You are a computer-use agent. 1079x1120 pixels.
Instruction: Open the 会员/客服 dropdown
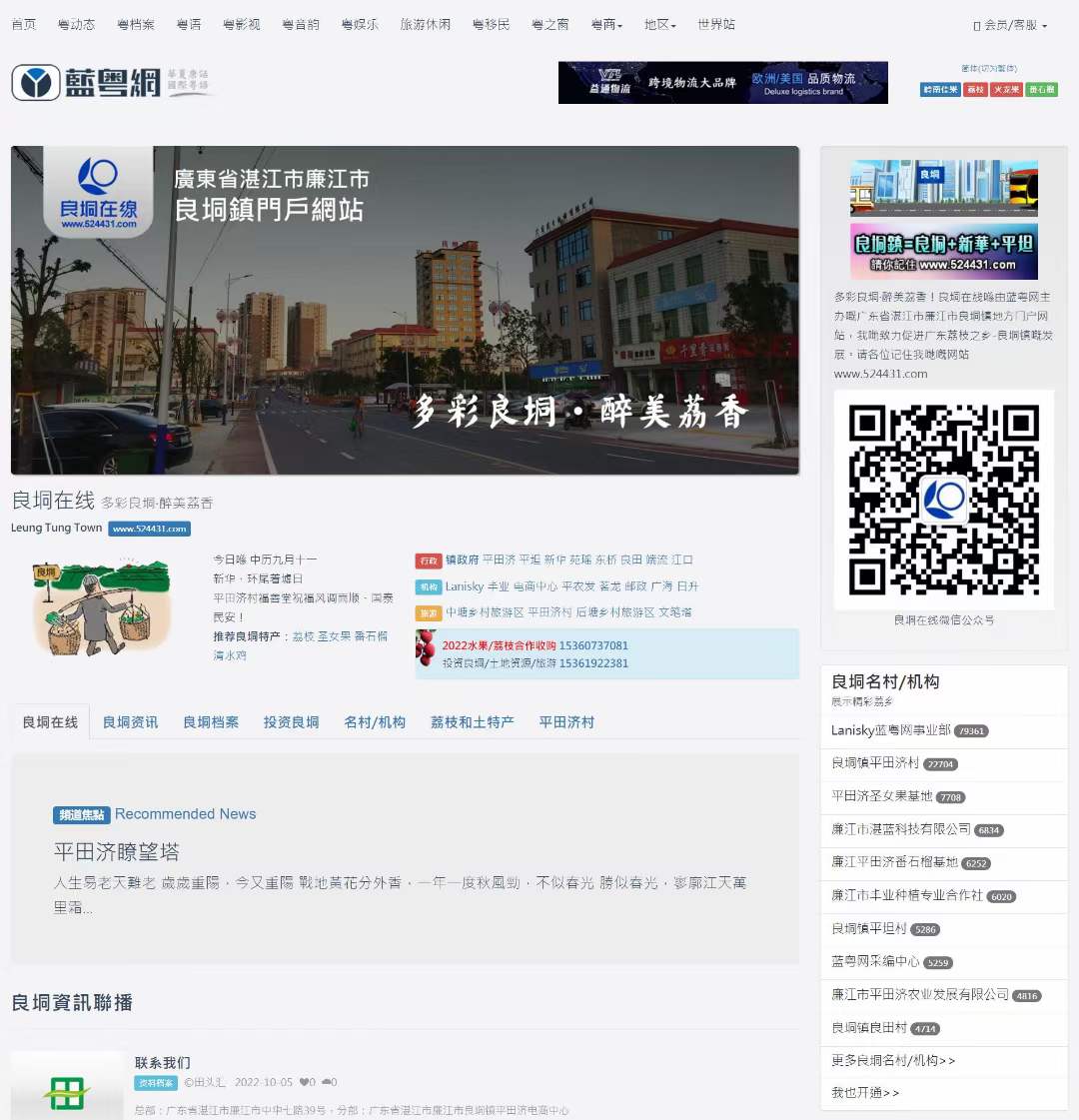coord(1011,25)
